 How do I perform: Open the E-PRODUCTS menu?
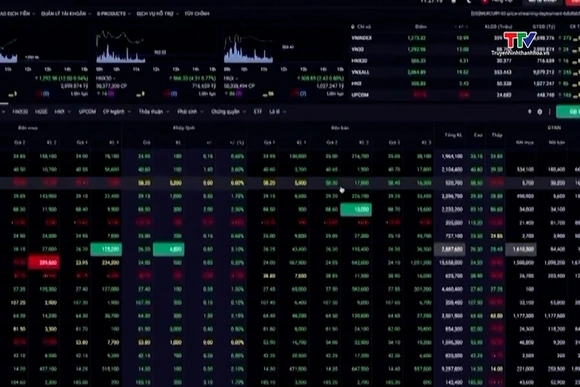point(114,14)
